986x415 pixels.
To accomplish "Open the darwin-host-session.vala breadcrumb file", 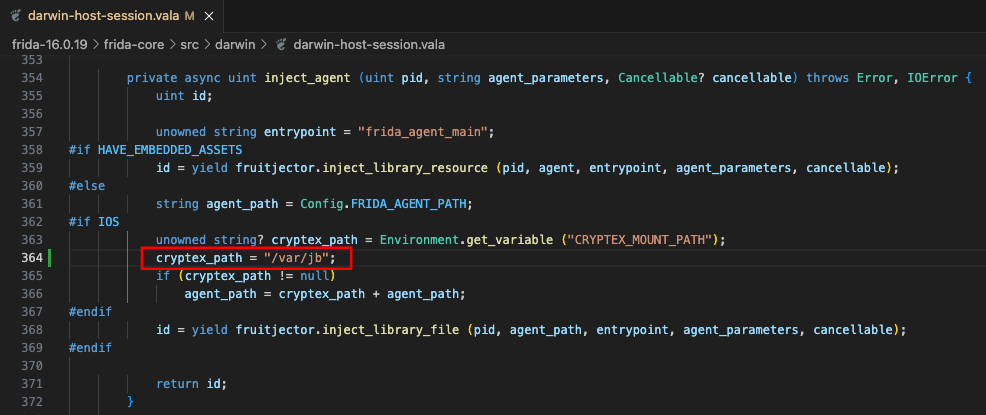I will (x=370, y=45).
